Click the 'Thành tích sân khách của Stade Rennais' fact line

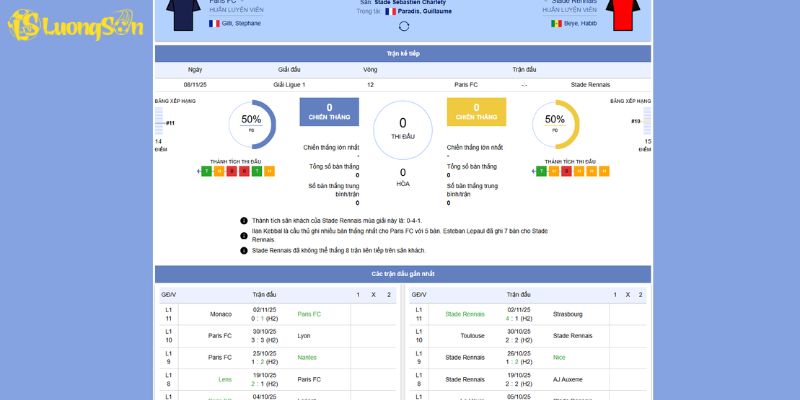point(337,221)
